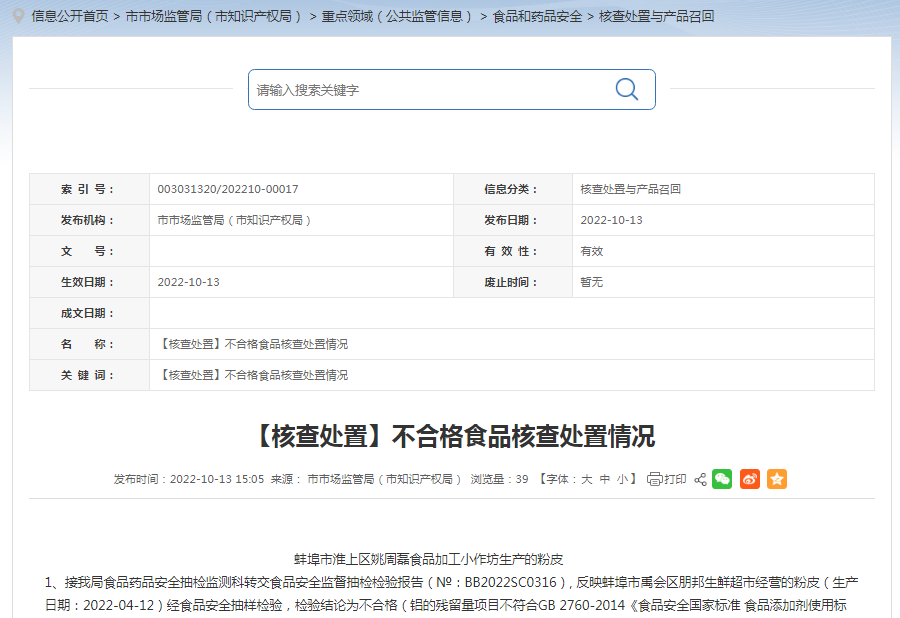This screenshot has width=900, height=618.
Task: Go to 信息公开首页 breadcrumb link
Action: [x=70, y=16]
